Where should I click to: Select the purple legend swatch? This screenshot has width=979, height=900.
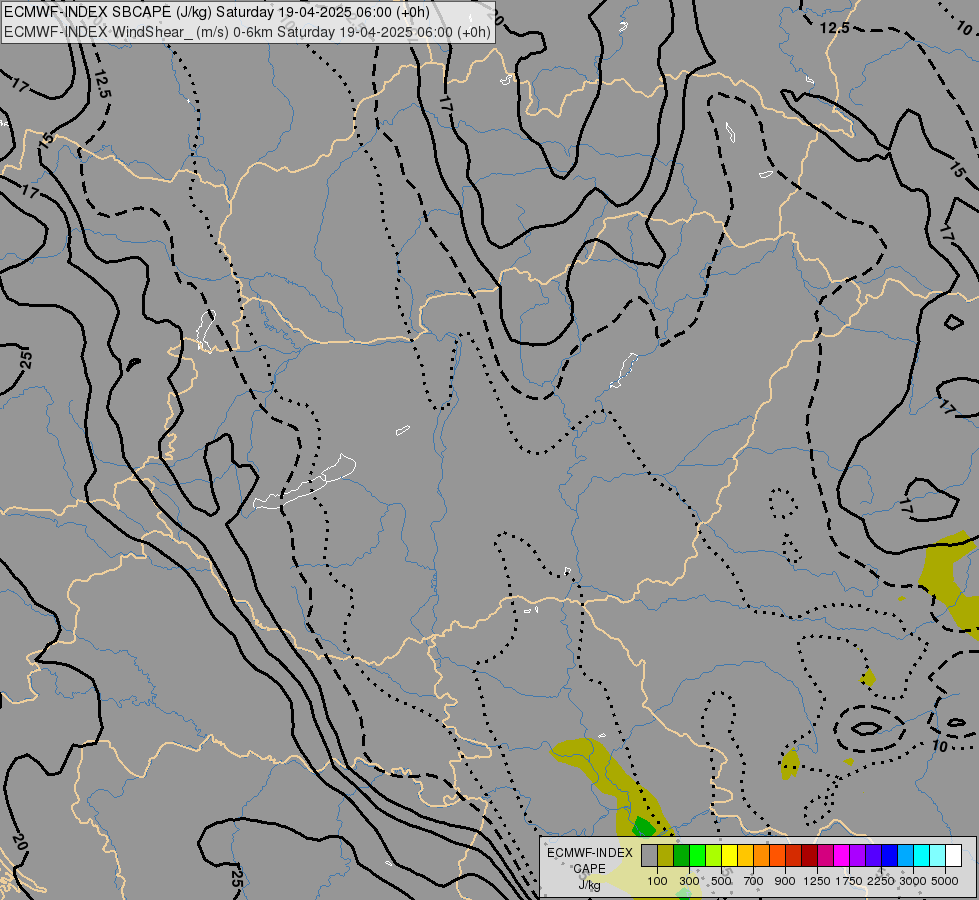tap(858, 855)
